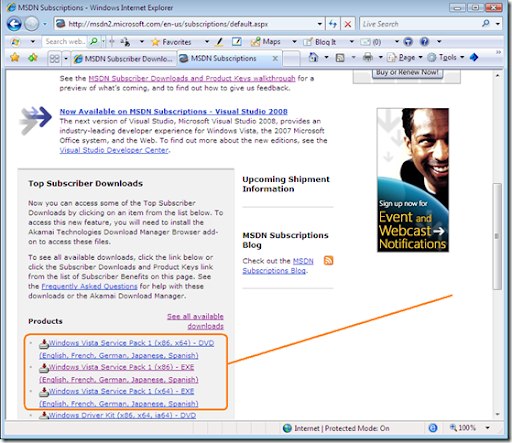Open the MSDN Subscriptions Blog link

(x=278, y=266)
